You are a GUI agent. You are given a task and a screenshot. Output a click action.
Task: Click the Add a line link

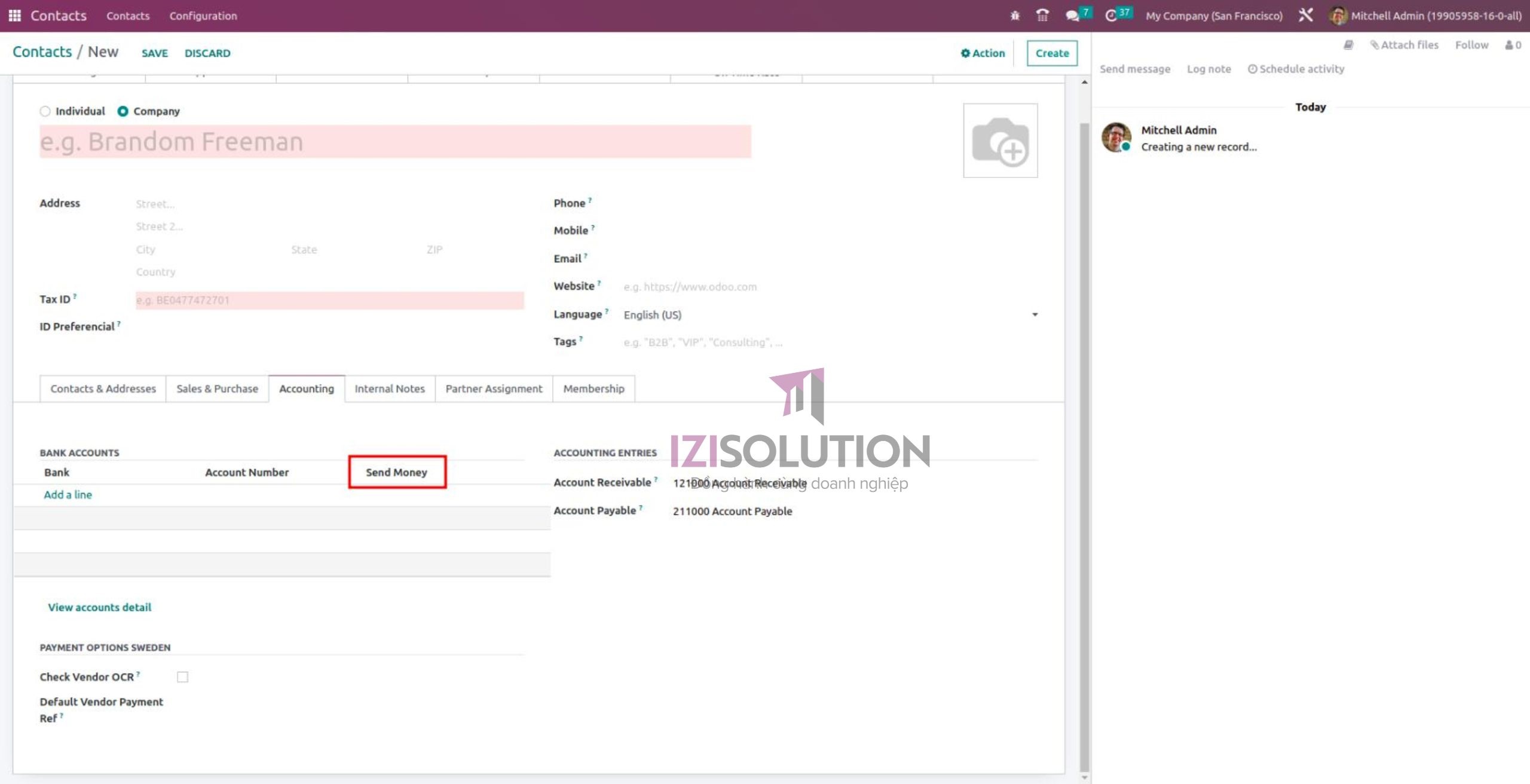pos(68,494)
